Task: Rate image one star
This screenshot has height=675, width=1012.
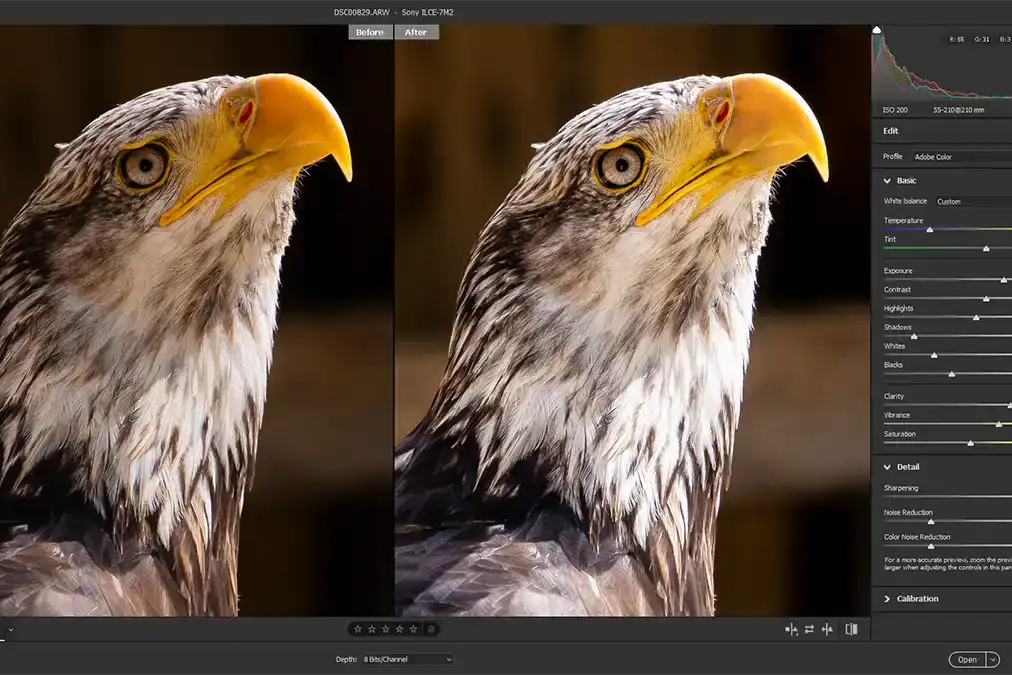Action: point(358,629)
